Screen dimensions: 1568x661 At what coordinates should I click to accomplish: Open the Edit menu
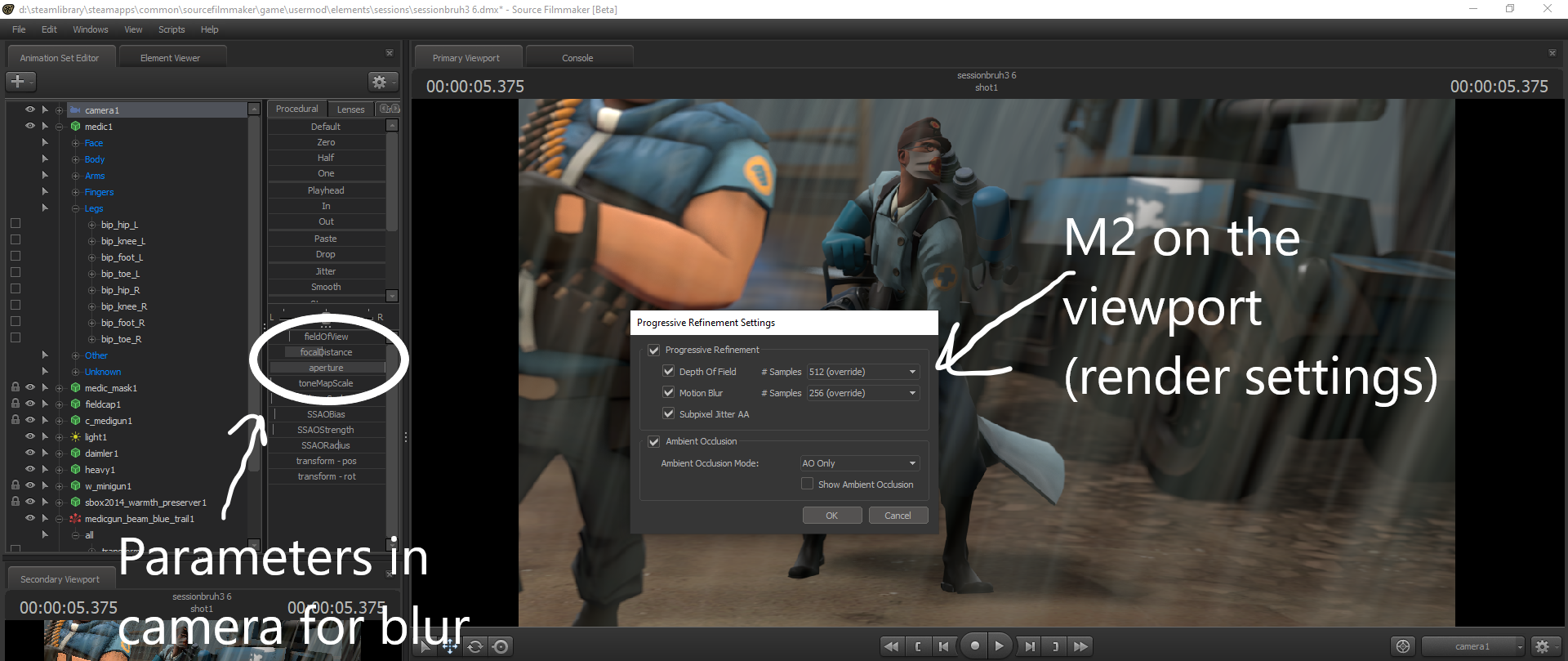[x=49, y=29]
